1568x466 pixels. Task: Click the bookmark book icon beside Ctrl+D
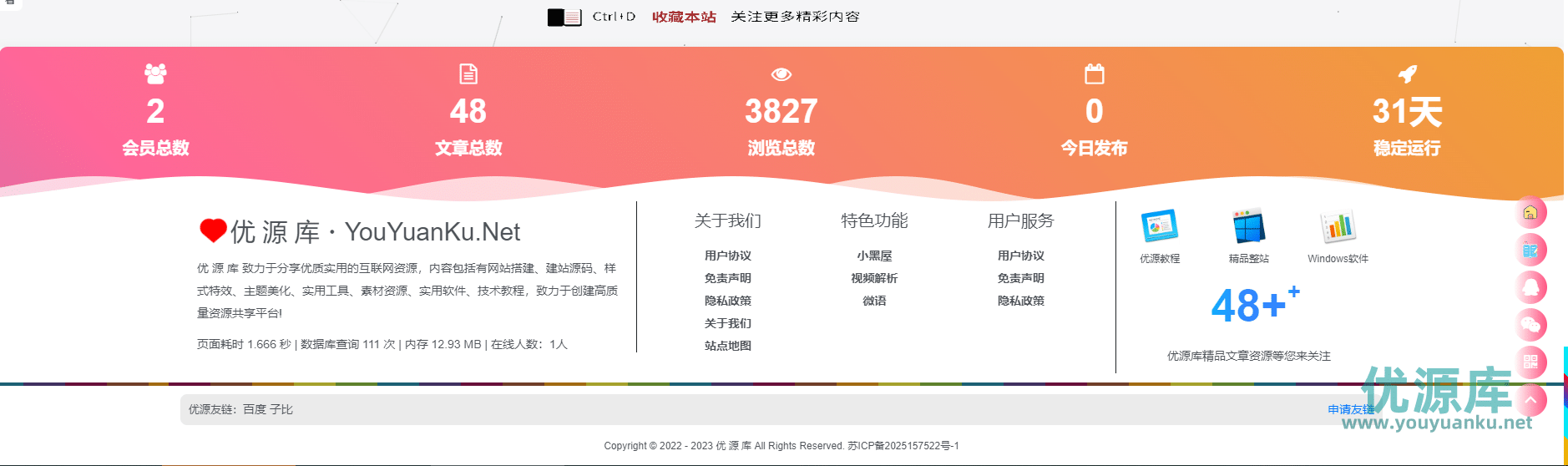point(564,17)
